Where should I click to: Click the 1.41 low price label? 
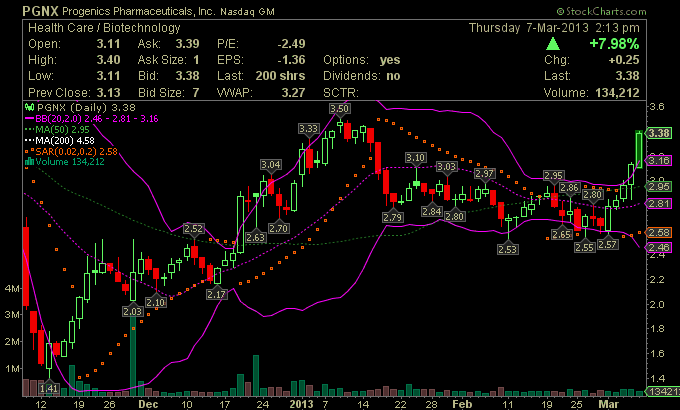click(x=49, y=387)
